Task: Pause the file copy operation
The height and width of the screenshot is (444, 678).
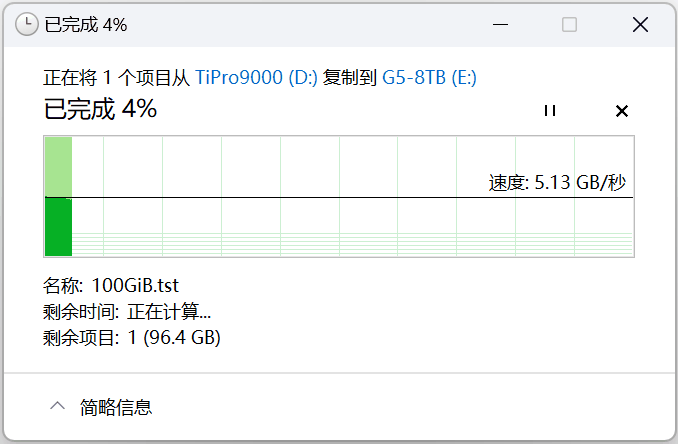Action: (549, 111)
